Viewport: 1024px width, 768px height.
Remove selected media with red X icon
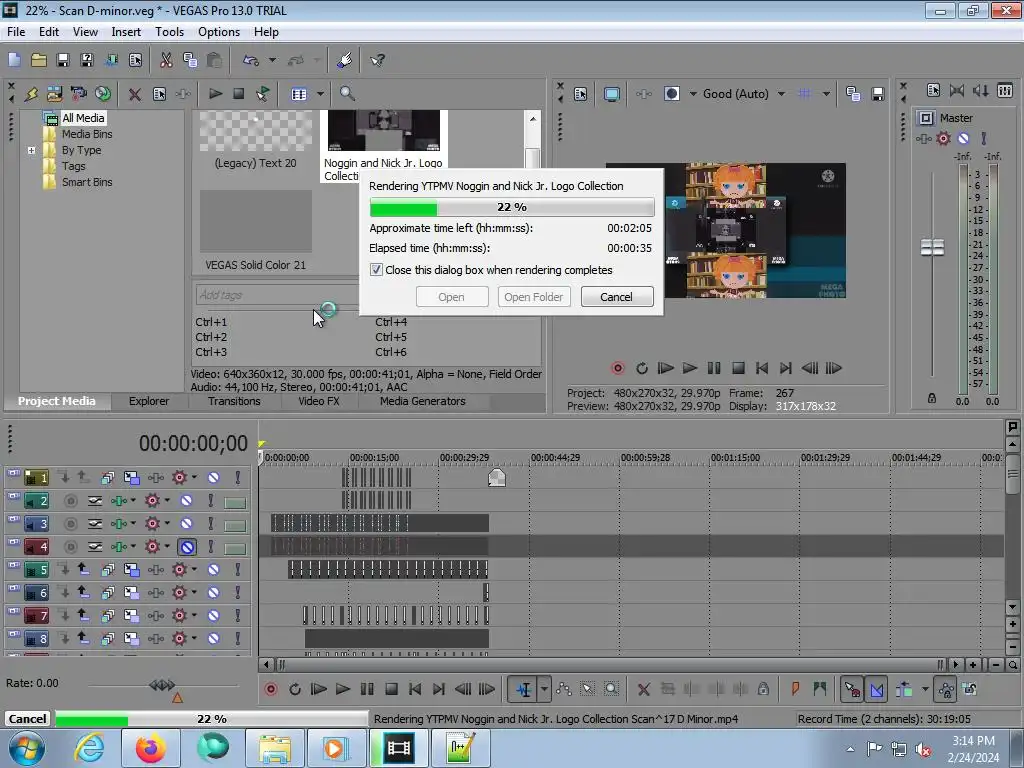135,94
